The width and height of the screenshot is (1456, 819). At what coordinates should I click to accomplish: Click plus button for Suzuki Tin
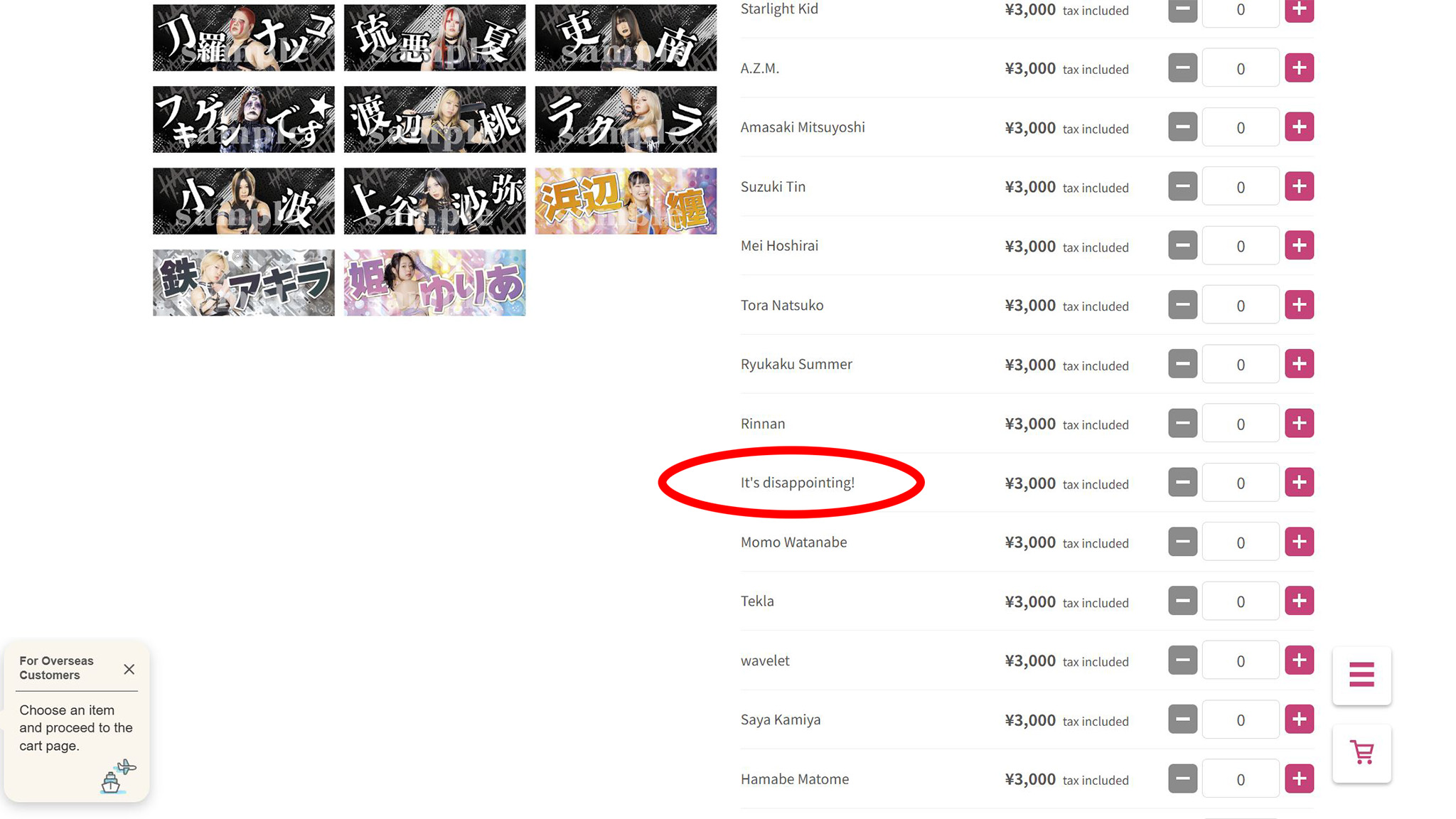(x=1299, y=186)
